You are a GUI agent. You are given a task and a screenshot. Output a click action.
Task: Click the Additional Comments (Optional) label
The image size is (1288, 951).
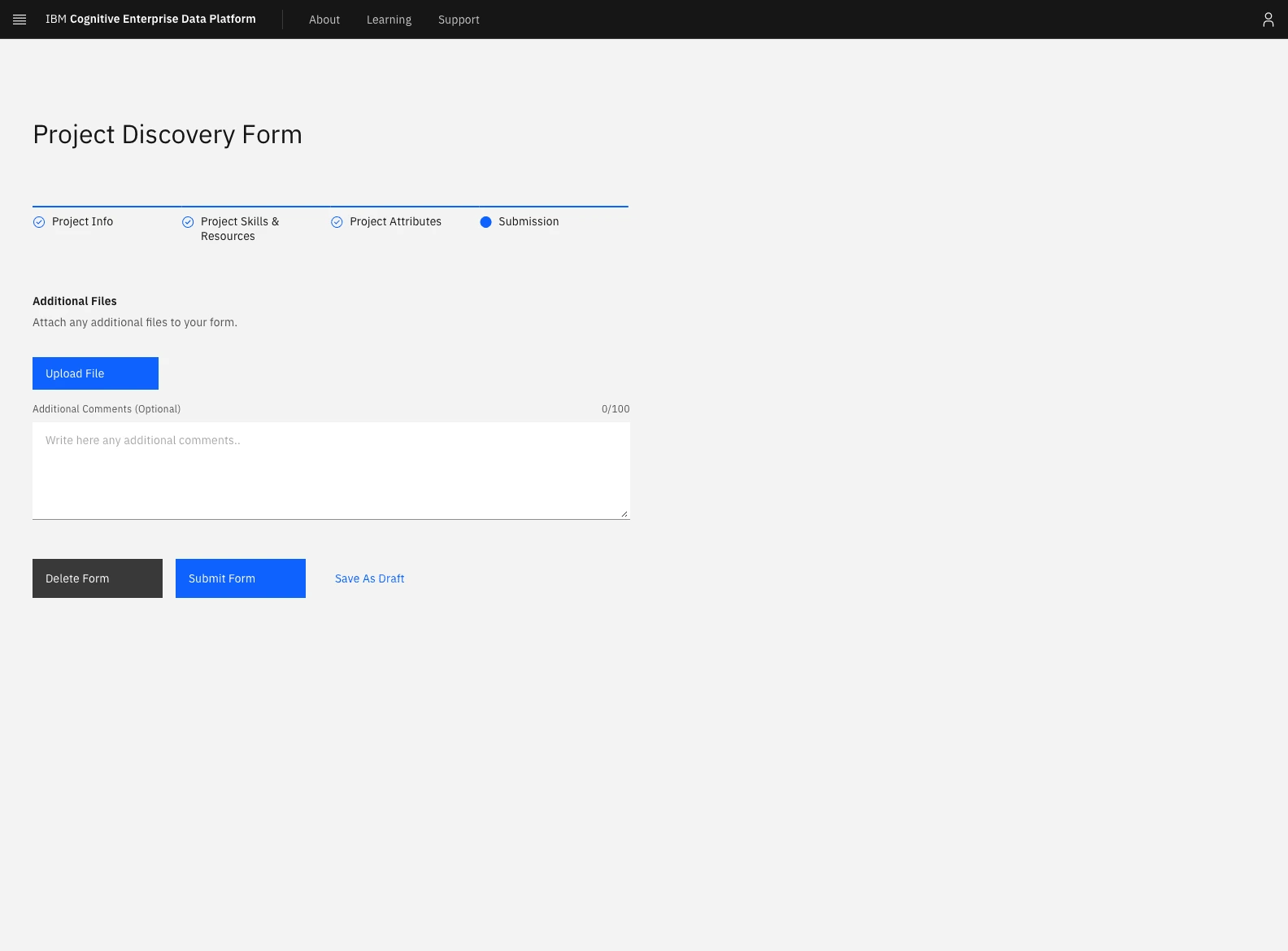click(x=107, y=409)
